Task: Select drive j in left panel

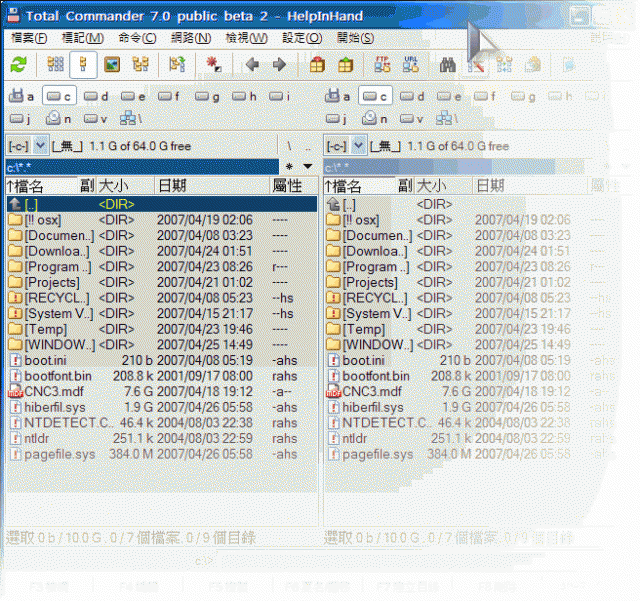Action: (x=20, y=119)
